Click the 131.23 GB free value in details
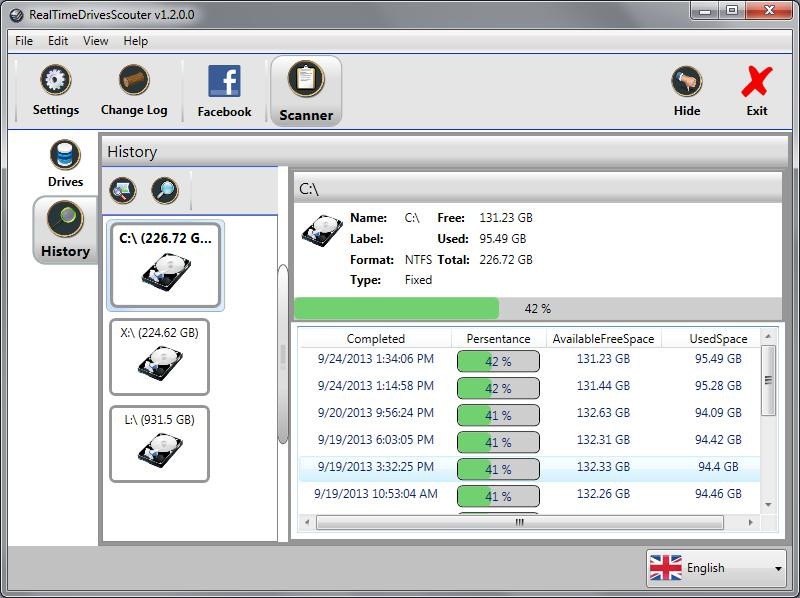The height and width of the screenshot is (598, 800). click(x=506, y=218)
